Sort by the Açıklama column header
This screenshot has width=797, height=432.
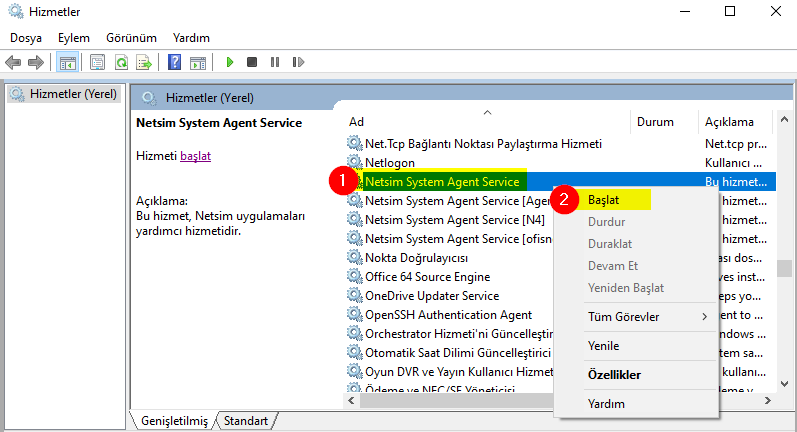point(737,121)
